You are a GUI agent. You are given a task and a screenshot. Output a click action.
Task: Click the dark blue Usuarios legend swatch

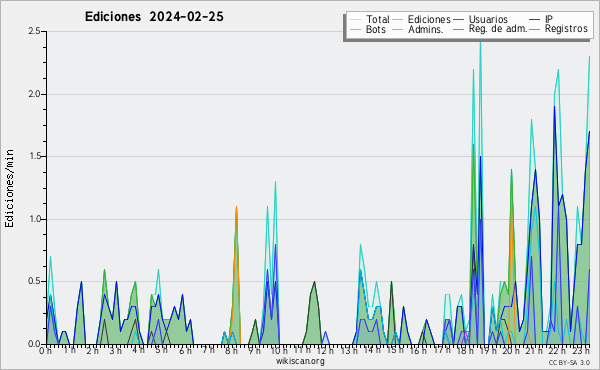[x=458, y=19]
